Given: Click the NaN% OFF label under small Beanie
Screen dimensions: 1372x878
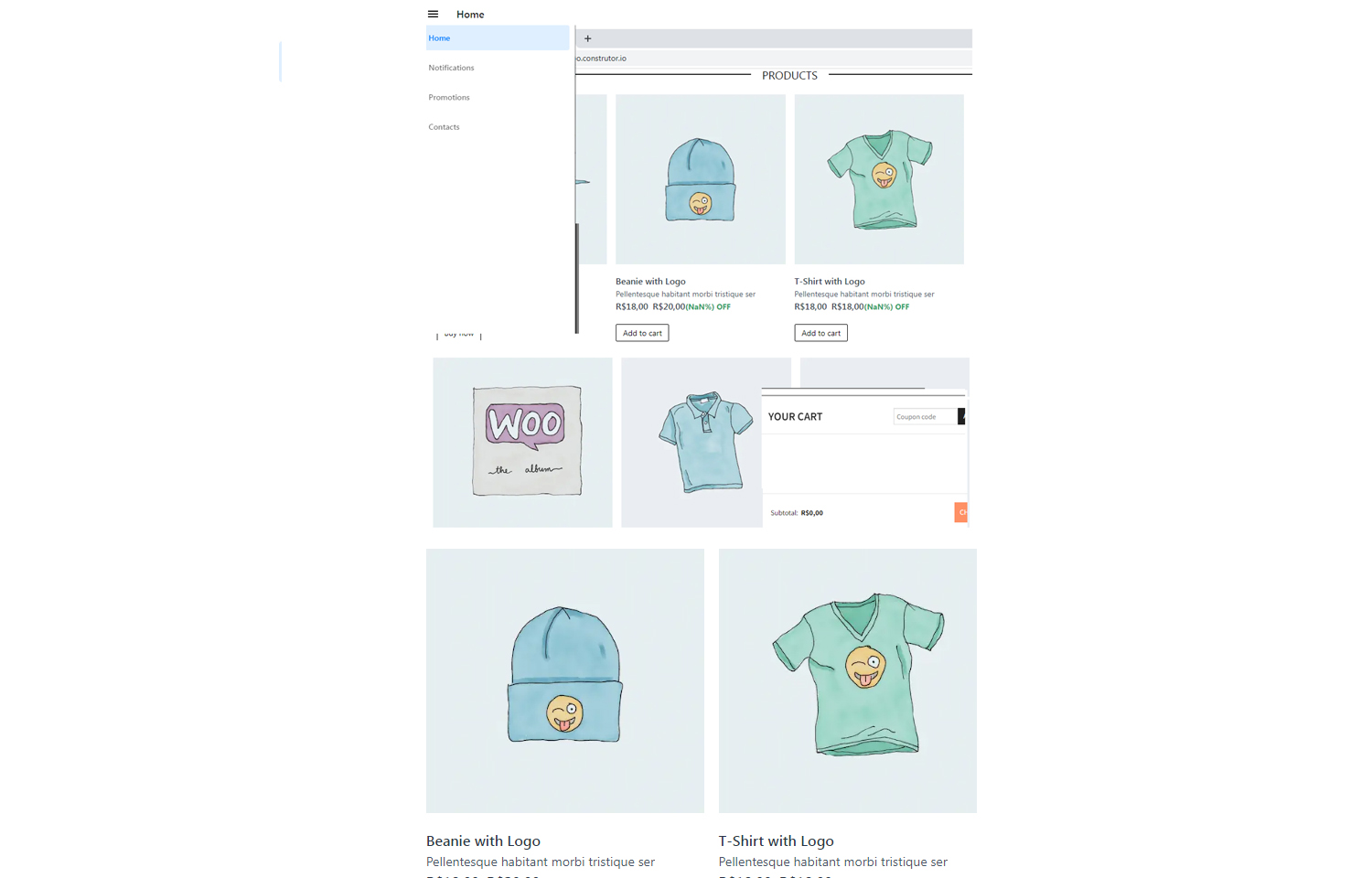Looking at the screenshot, I should coord(708,306).
